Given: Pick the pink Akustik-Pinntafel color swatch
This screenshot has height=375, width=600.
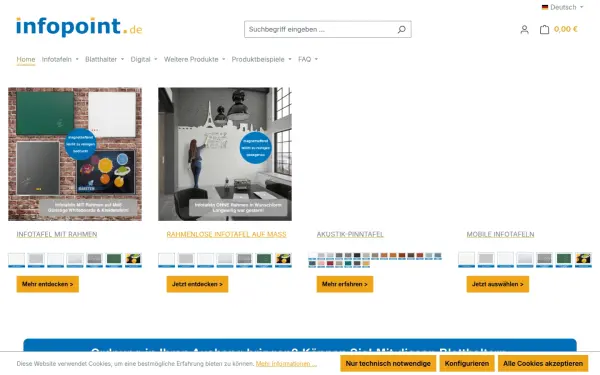Looking at the screenshot, I should [x=321, y=264].
